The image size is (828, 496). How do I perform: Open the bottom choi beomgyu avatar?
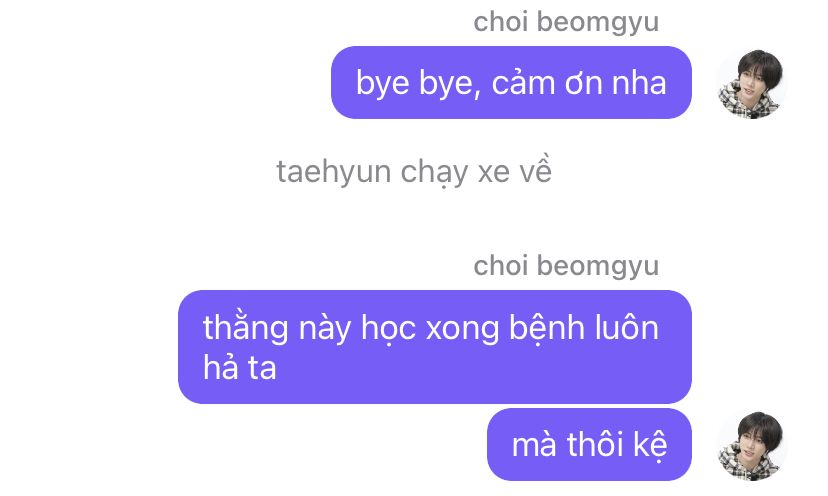click(x=752, y=446)
